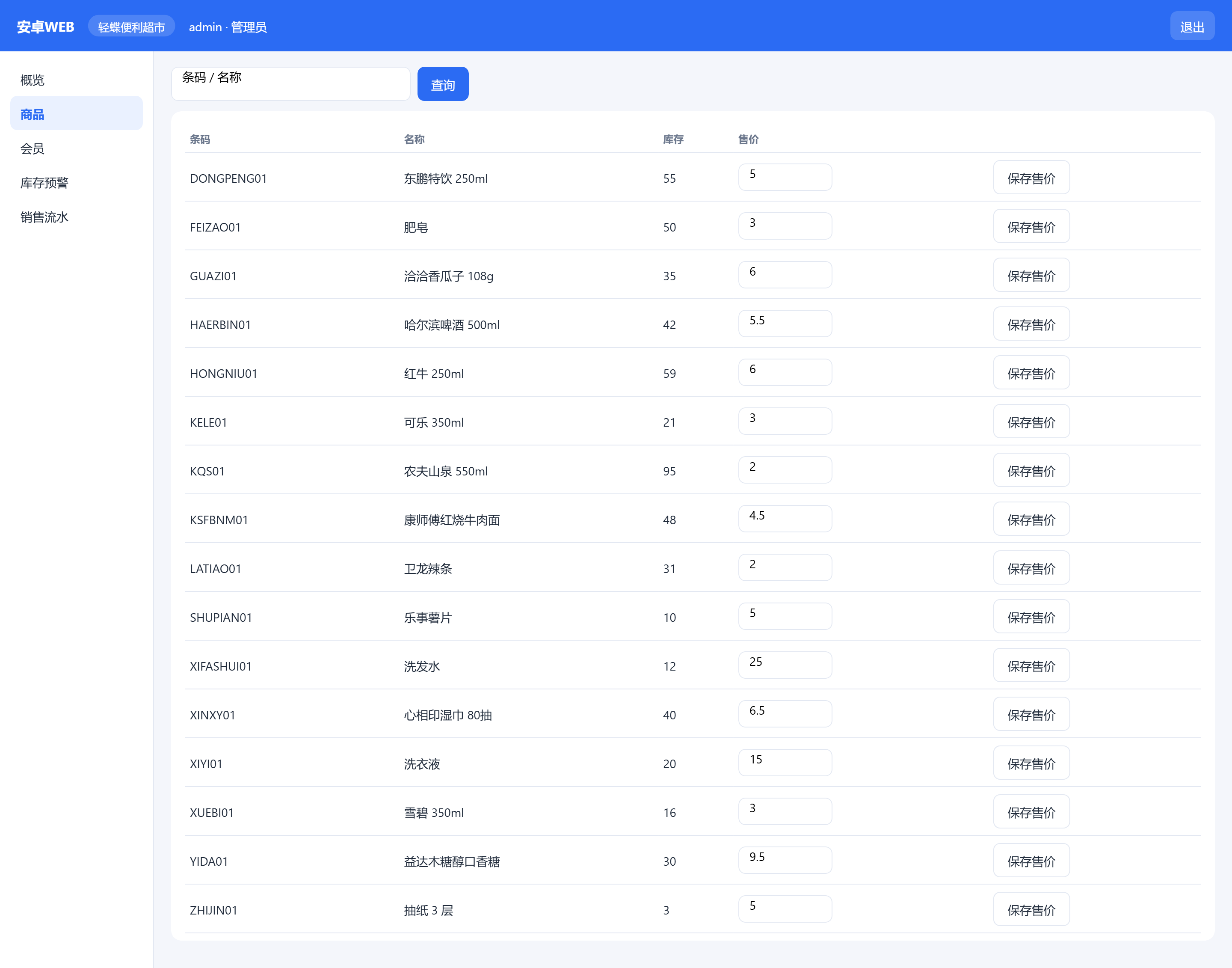The width and height of the screenshot is (1232, 968).
Task: Save price for XINXY01 心相印湿巾
Action: [x=1031, y=714]
